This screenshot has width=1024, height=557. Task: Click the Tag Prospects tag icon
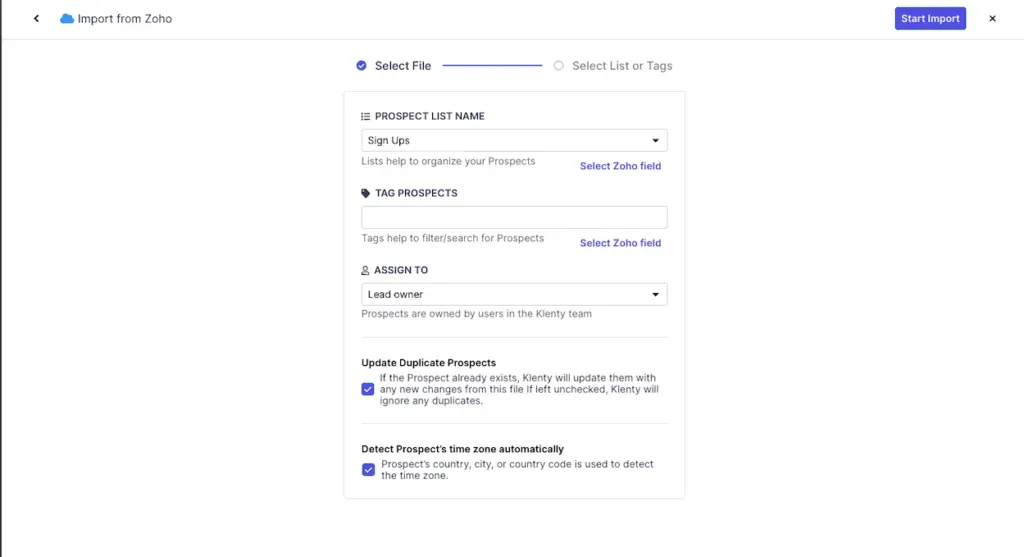pos(366,194)
